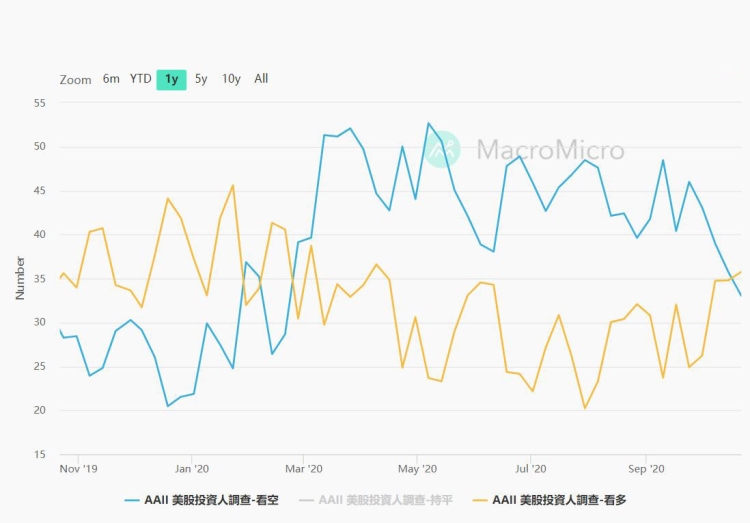Set zoom range to 5y
The width and height of the screenshot is (750, 523).
point(201,79)
